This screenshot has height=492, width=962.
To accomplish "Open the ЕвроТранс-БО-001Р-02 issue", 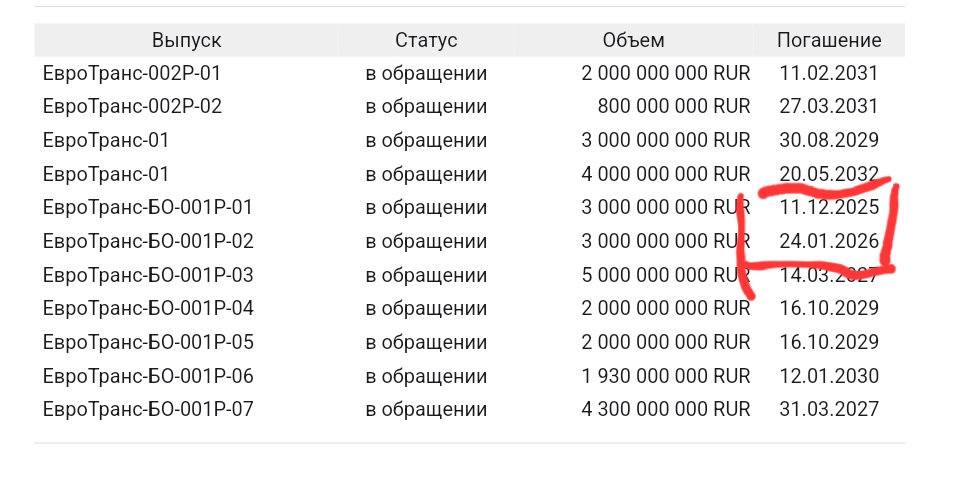I will pos(148,241).
